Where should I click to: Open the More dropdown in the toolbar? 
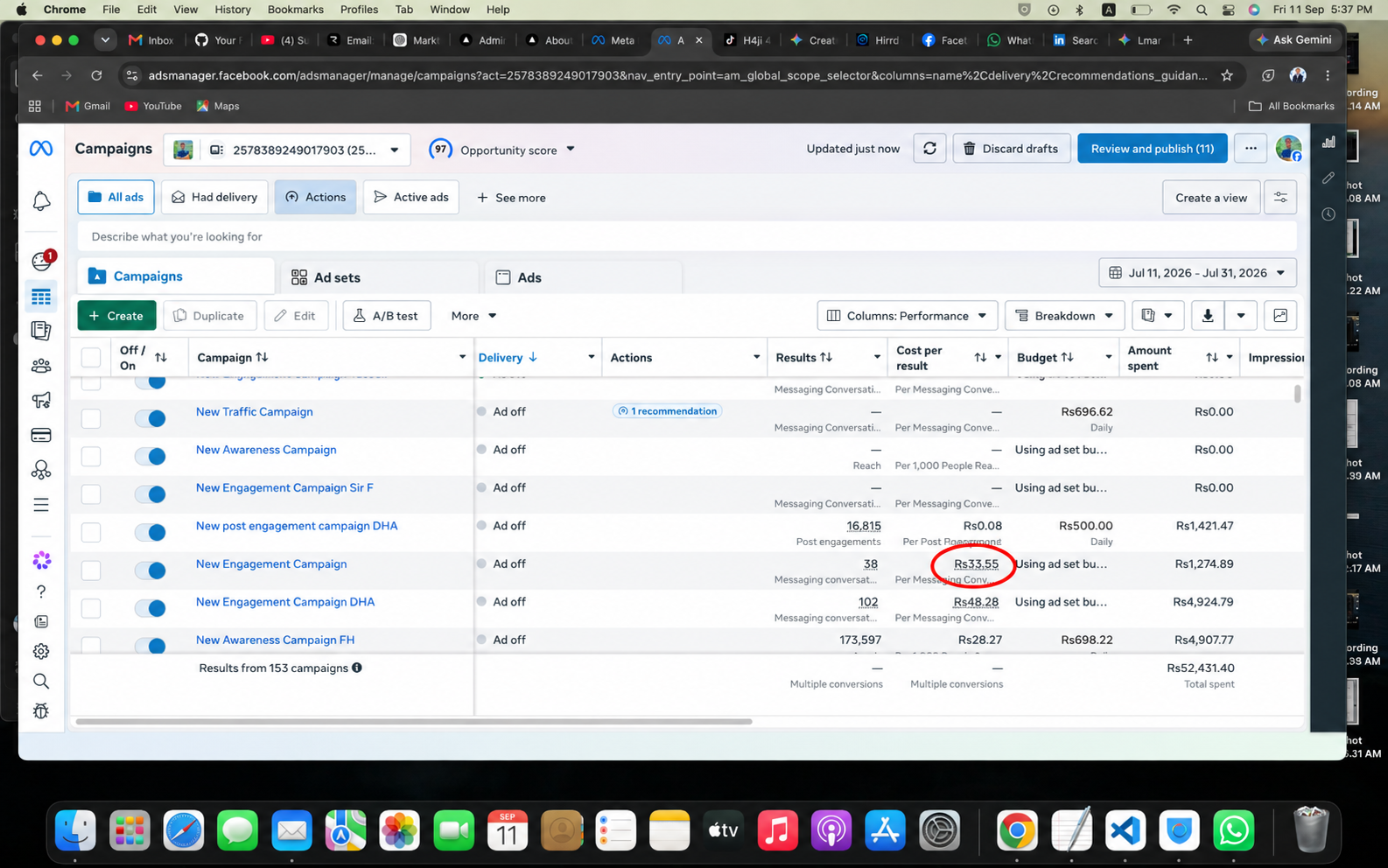[473, 316]
